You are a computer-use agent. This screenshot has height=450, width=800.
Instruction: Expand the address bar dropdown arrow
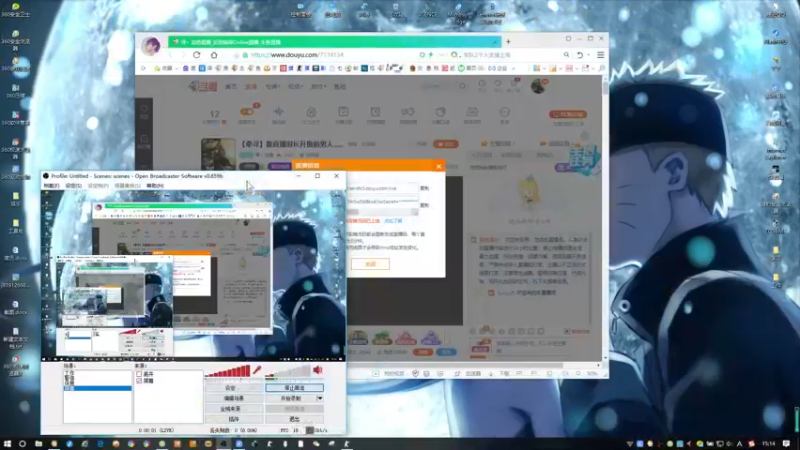[441, 55]
